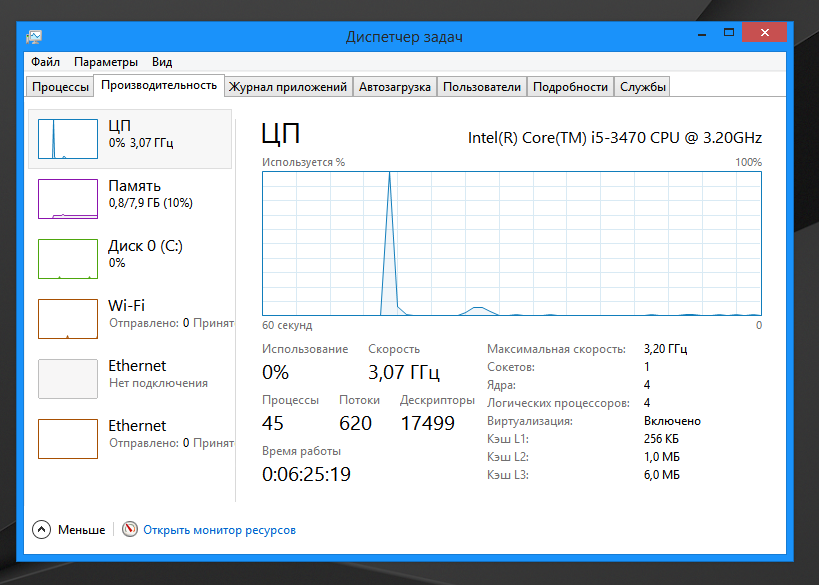Open the Подробности tab
This screenshot has width=819, height=585.
[570, 87]
